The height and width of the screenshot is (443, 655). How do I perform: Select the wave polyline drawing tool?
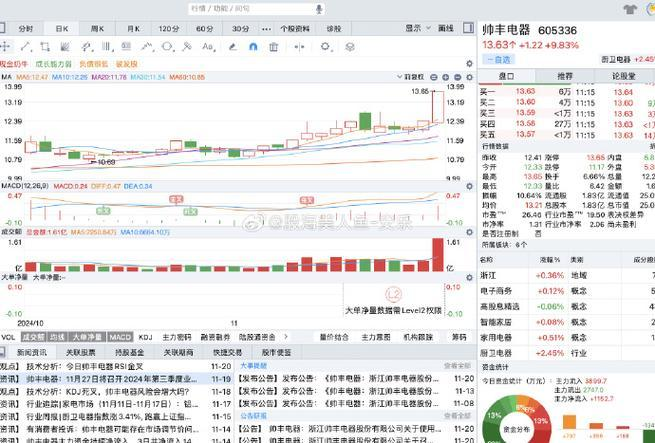tap(147, 46)
